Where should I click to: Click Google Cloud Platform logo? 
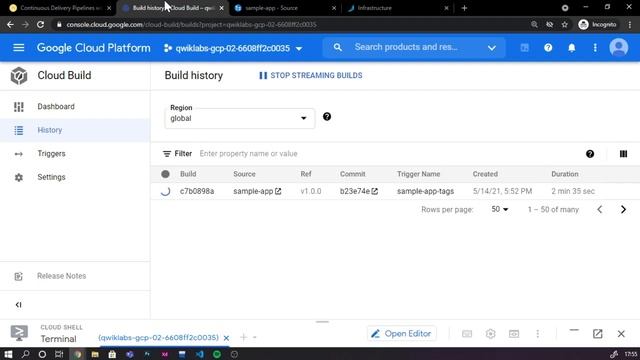point(93,48)
